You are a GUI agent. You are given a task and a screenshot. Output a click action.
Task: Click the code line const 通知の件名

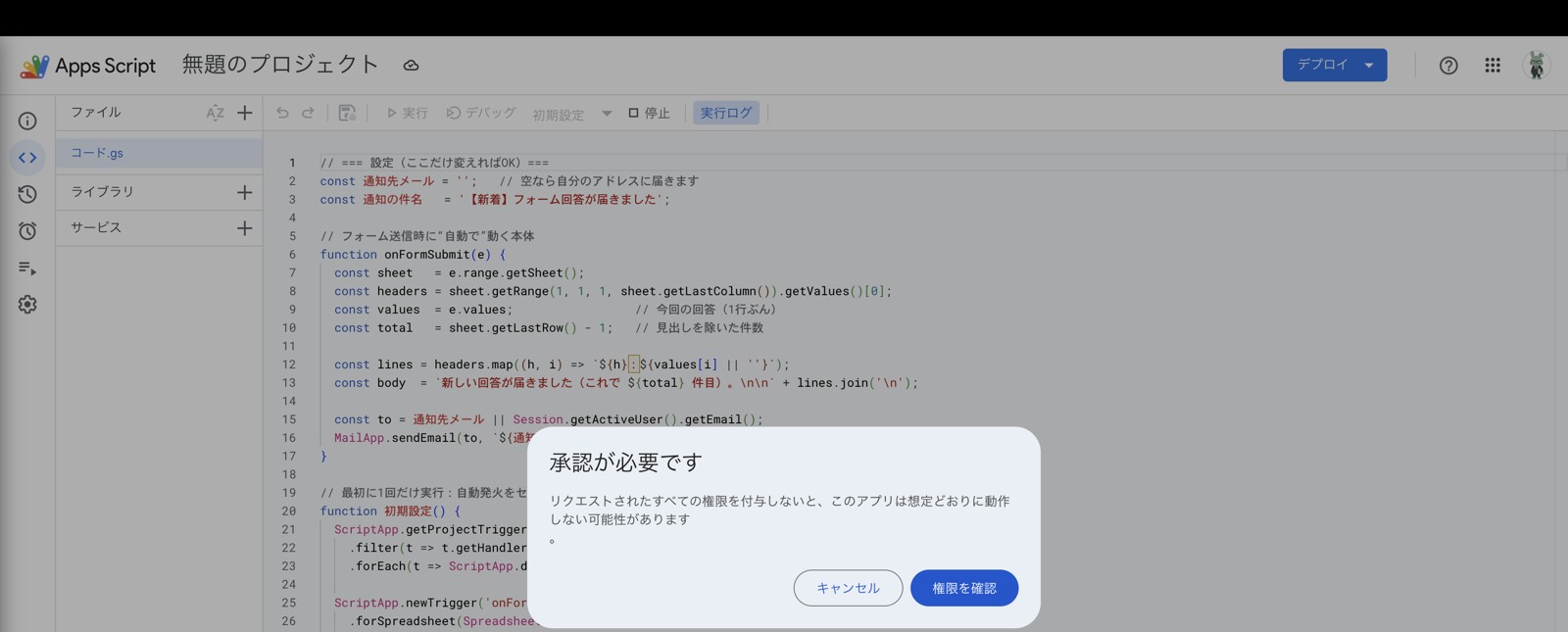coord(495,200)
